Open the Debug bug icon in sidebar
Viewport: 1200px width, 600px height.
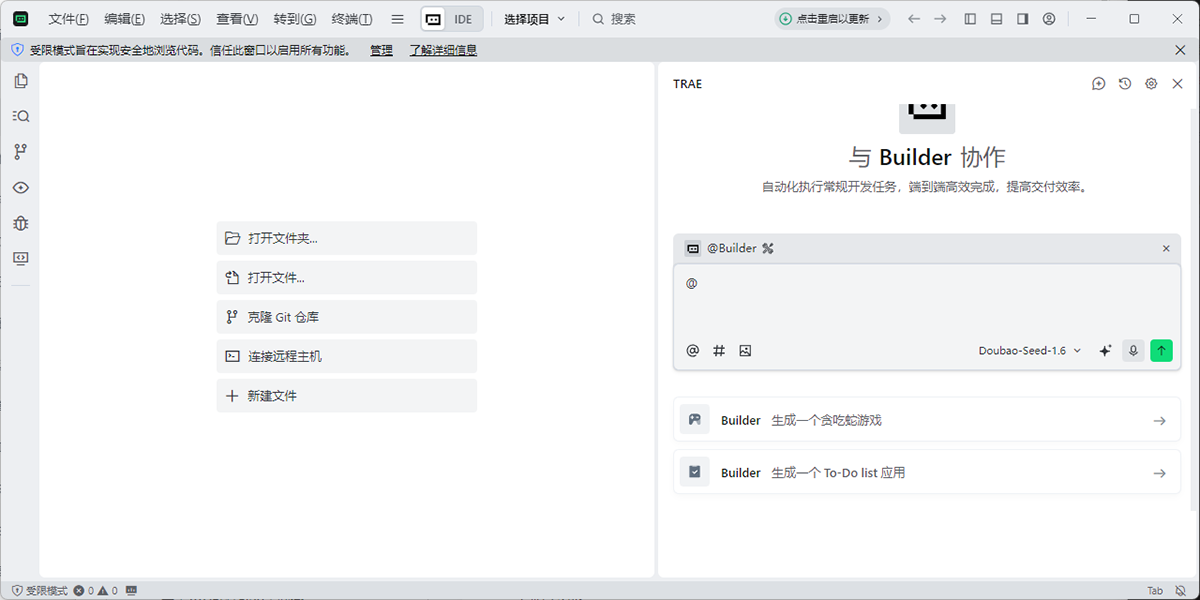click(20, 223)
